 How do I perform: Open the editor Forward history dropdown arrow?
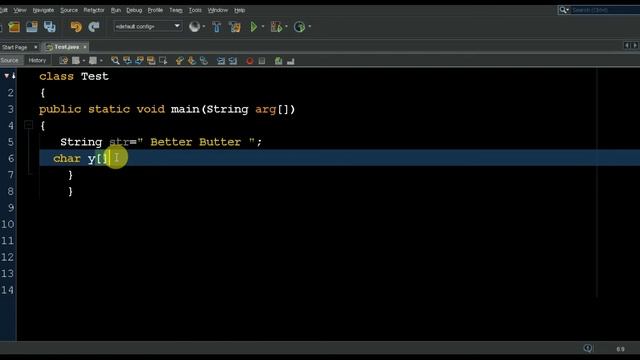pyautogui.click(x=101, y=61)
